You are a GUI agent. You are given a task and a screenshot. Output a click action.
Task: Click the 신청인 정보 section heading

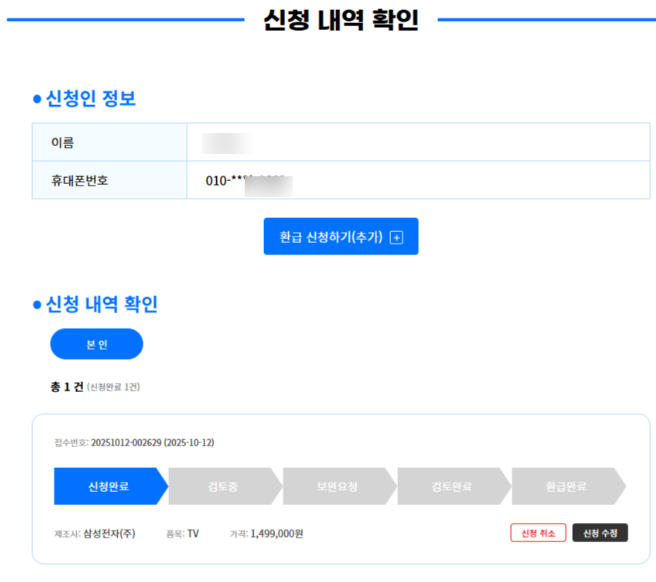[x=91, y=99]
